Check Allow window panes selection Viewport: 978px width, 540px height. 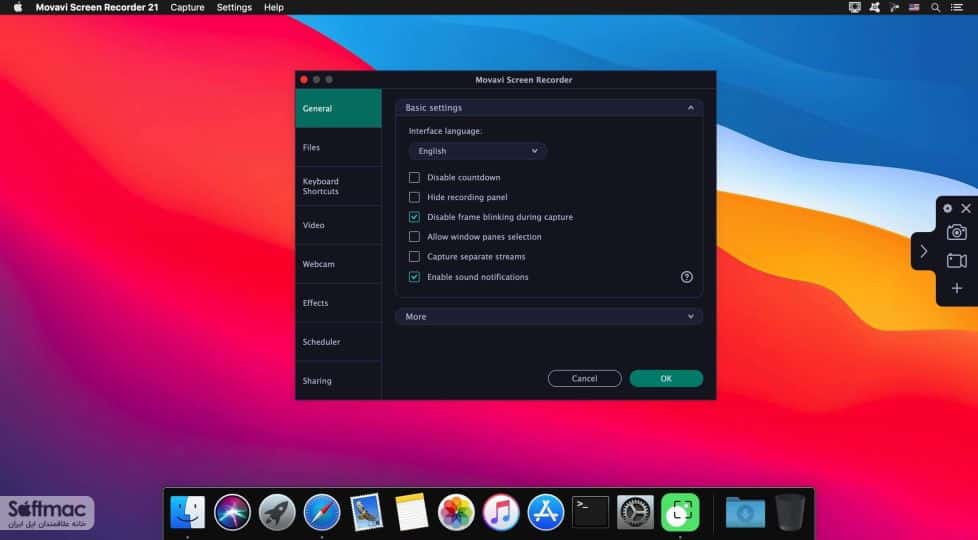click(x=414, y=237)
